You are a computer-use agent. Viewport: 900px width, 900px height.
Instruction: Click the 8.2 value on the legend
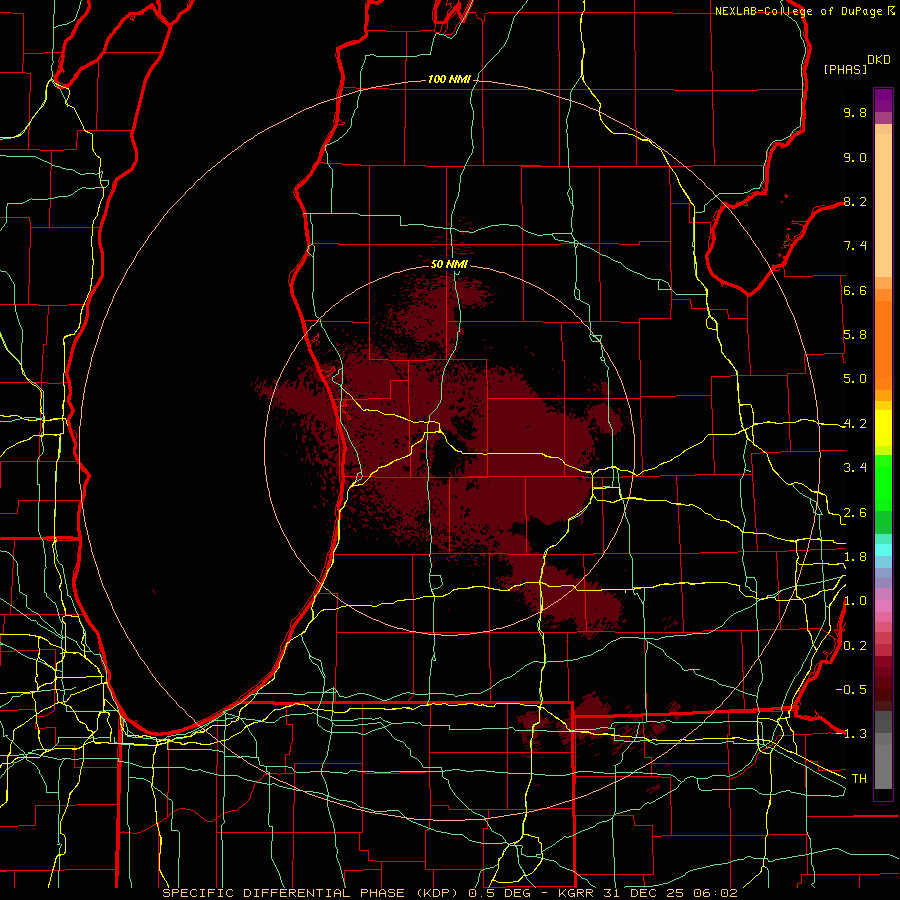(855, 201)
